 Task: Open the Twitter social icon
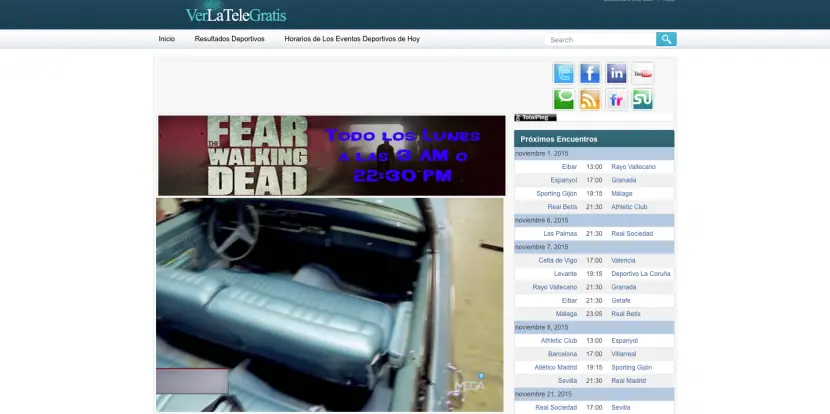point(564,73)
